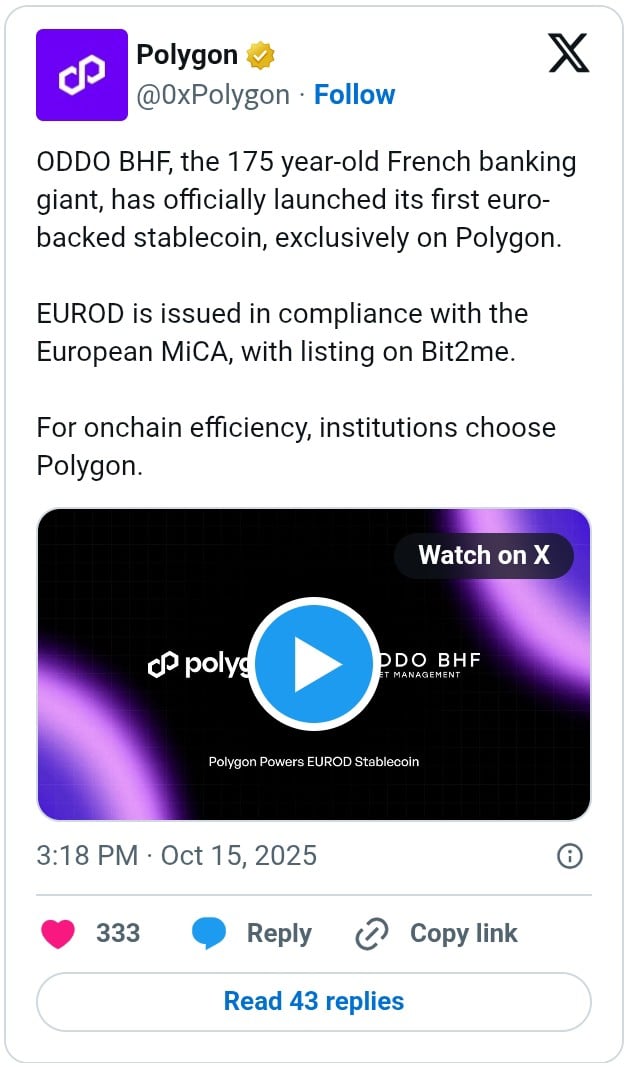Click the Polygon profile avatar
The height and width of the screenshot is (1067, 630).
click(81, 75)
